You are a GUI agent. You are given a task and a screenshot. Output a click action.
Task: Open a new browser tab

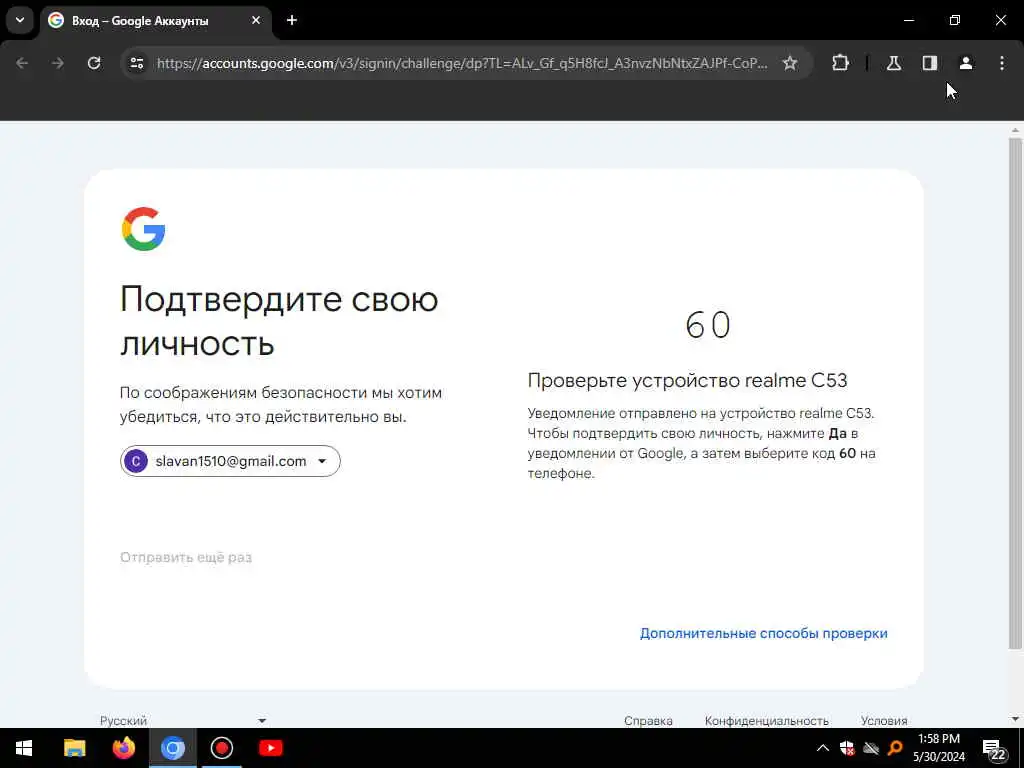292,20
